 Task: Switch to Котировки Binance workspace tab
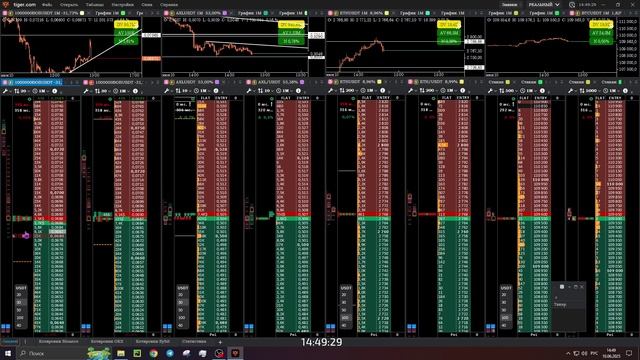(x=58, y=342)
